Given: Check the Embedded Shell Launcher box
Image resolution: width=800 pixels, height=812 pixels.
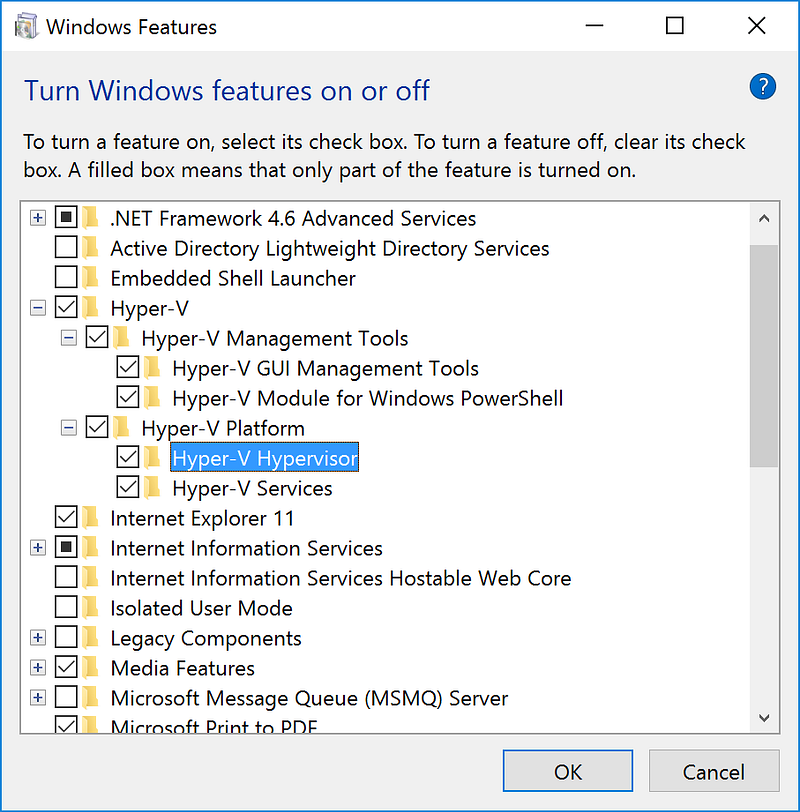Looking at the screenshot, I should (x=66, y=278).
